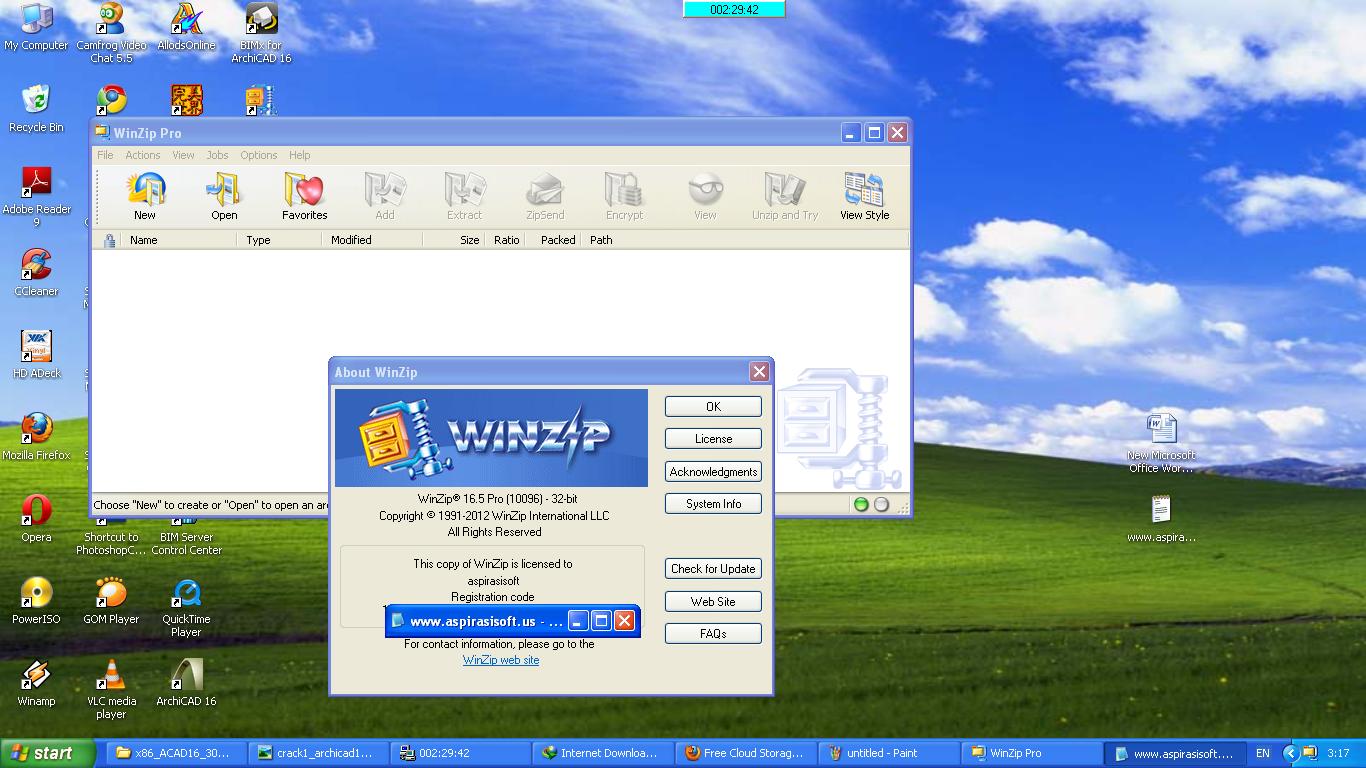Click the 002:29:42 timer widget at top

734,9
